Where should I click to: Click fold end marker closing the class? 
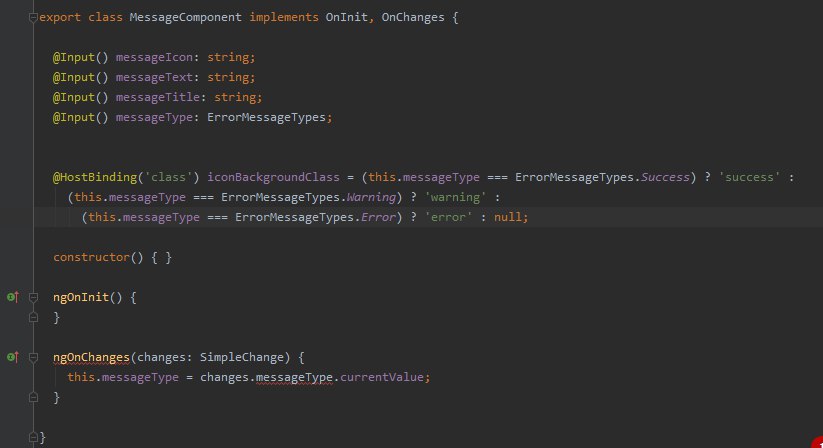coord(33,437)
